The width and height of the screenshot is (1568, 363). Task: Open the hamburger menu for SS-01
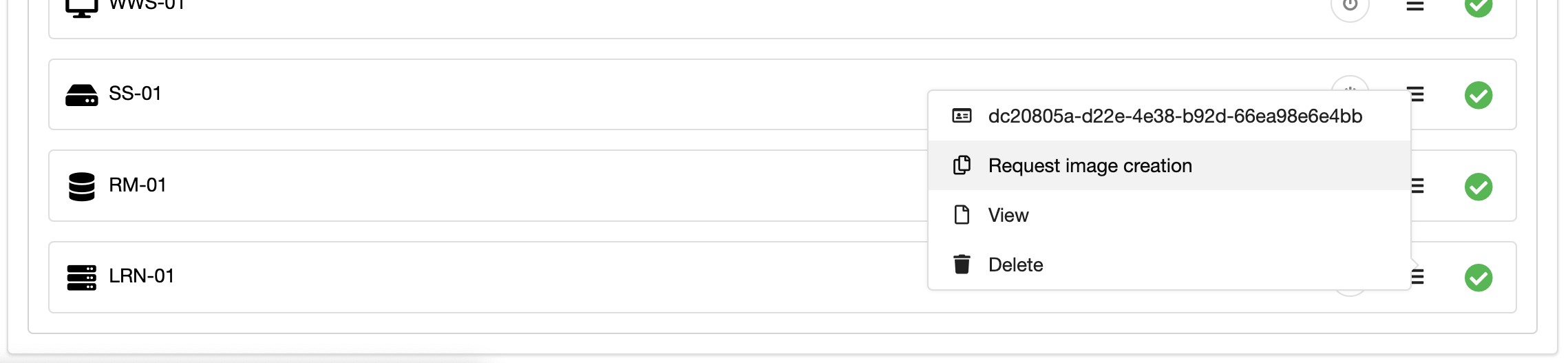click(1417, 94)
